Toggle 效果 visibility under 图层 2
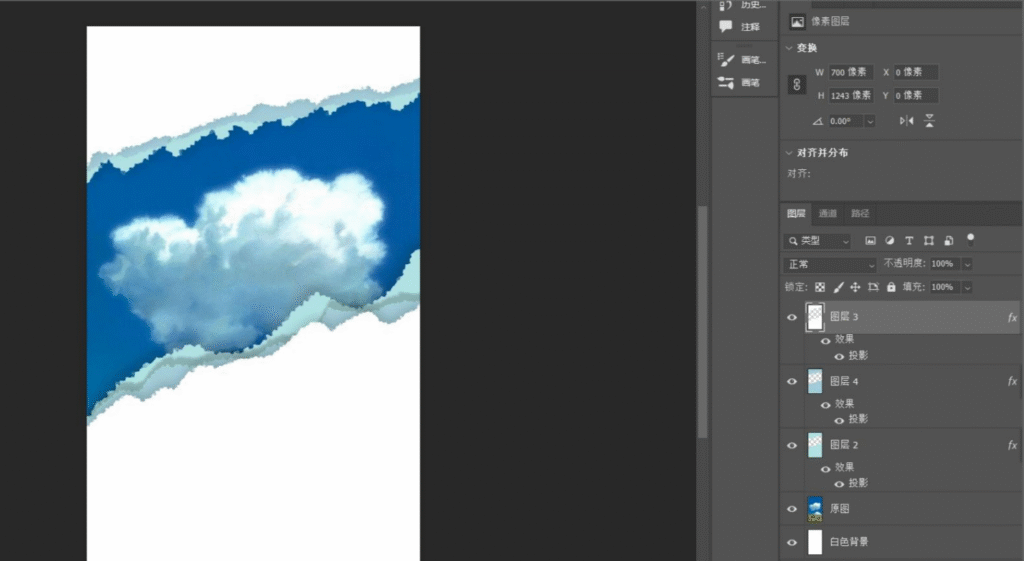 [825, 469]
